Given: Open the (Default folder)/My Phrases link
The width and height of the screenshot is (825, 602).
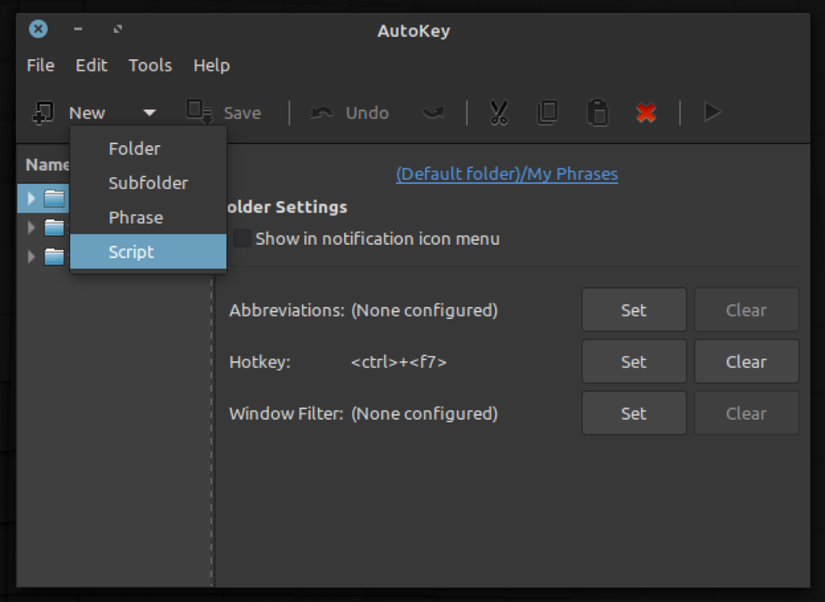Looking at the screenshot, I should pyautogui.click(x=506, y=173).
